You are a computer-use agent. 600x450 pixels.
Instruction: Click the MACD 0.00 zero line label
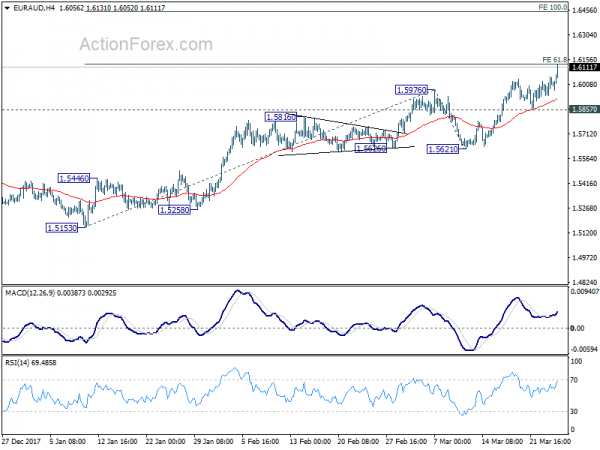point(577,328)
